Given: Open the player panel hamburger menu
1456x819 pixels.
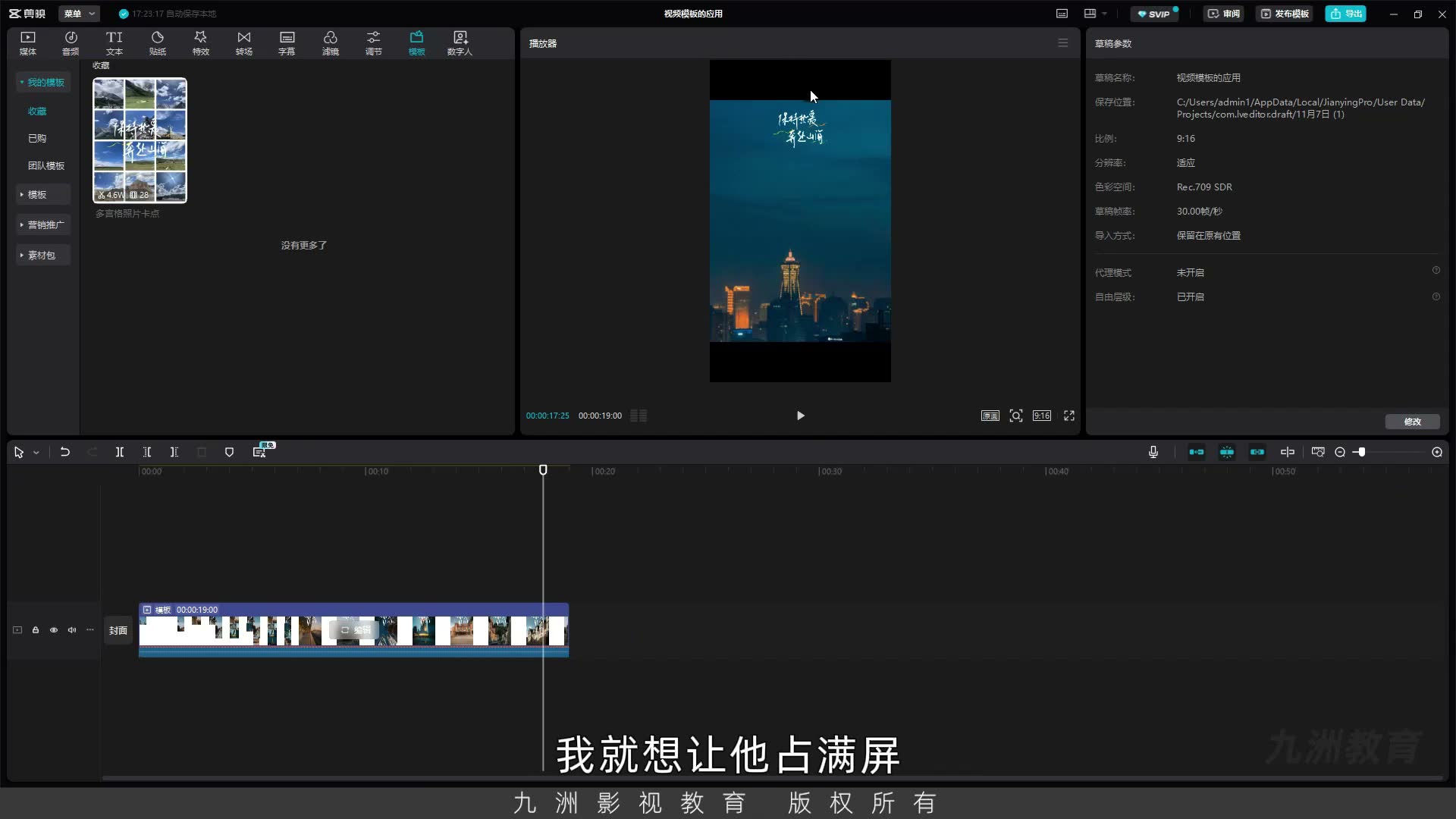Looking at the screenshot, I should 1063,43.
